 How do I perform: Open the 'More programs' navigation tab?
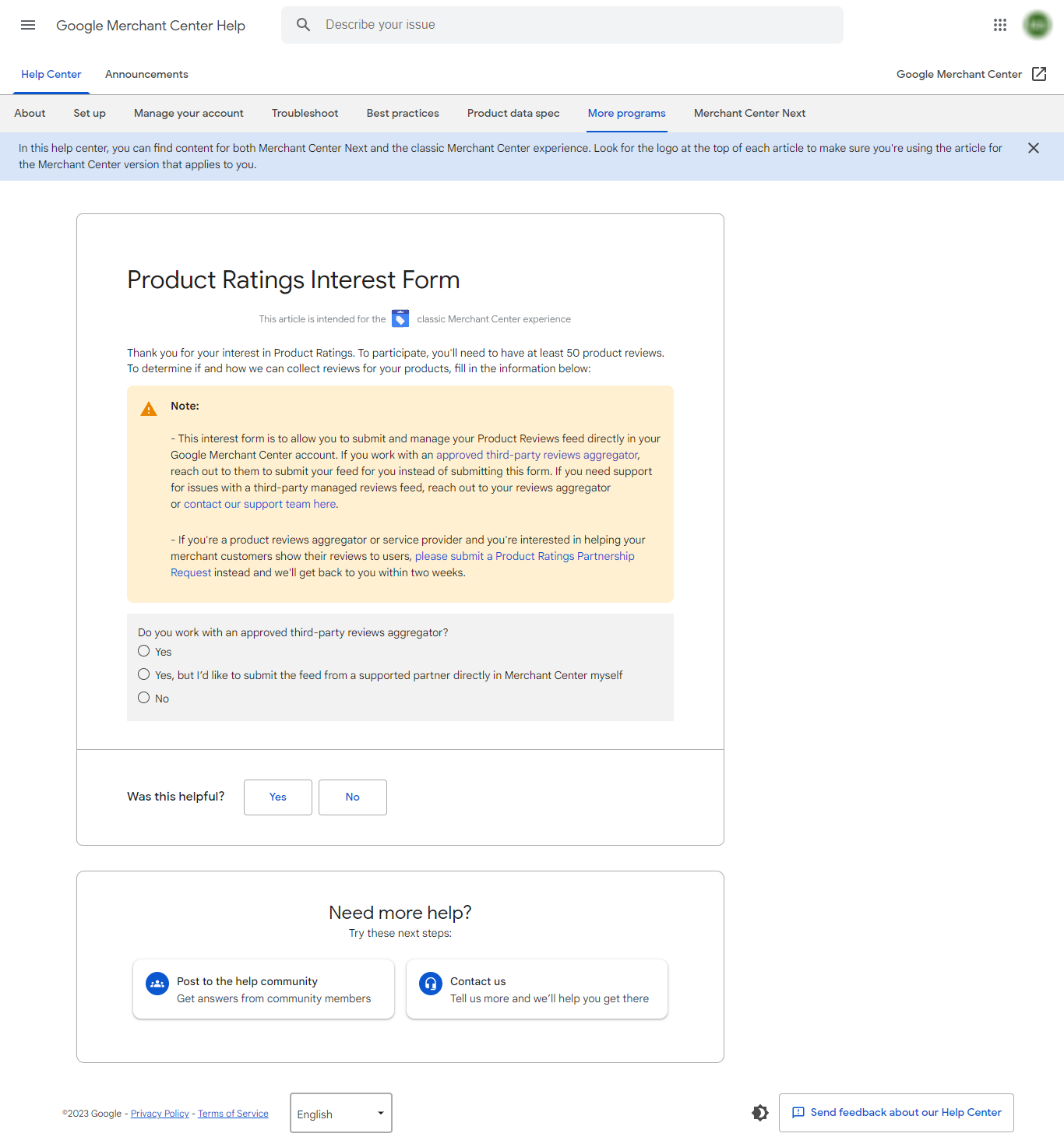click(626, 113)
